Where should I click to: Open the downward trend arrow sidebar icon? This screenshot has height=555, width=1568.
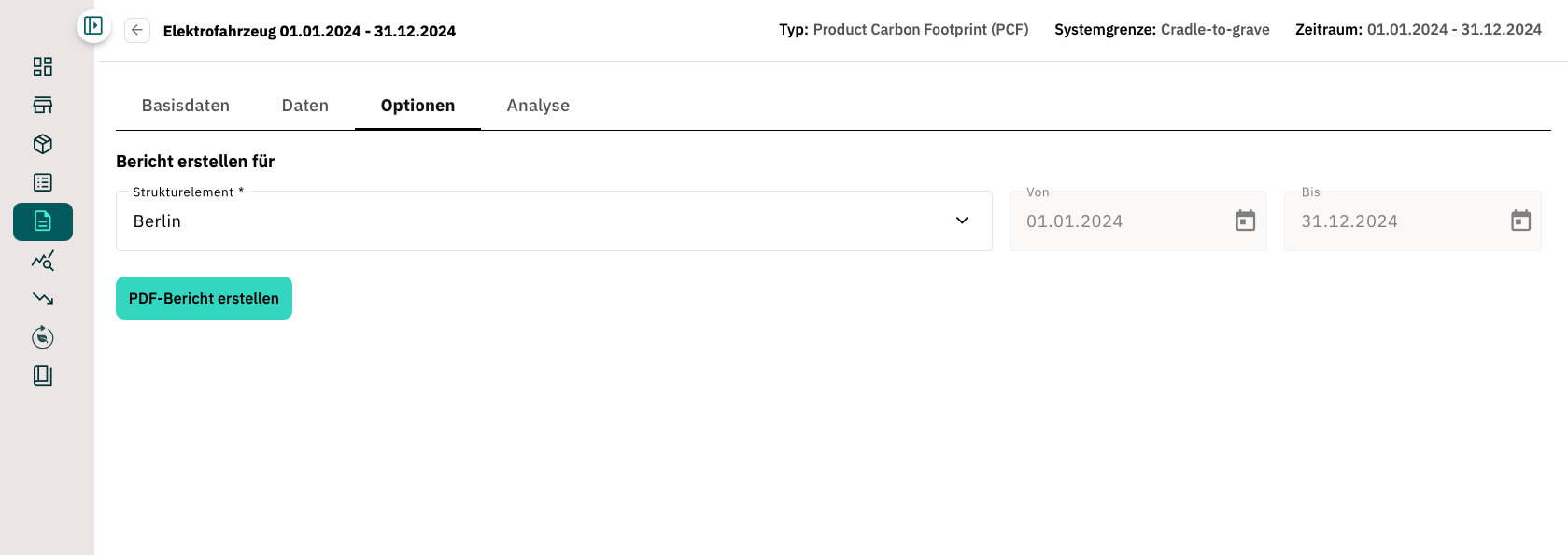click(x=43, y=299)
